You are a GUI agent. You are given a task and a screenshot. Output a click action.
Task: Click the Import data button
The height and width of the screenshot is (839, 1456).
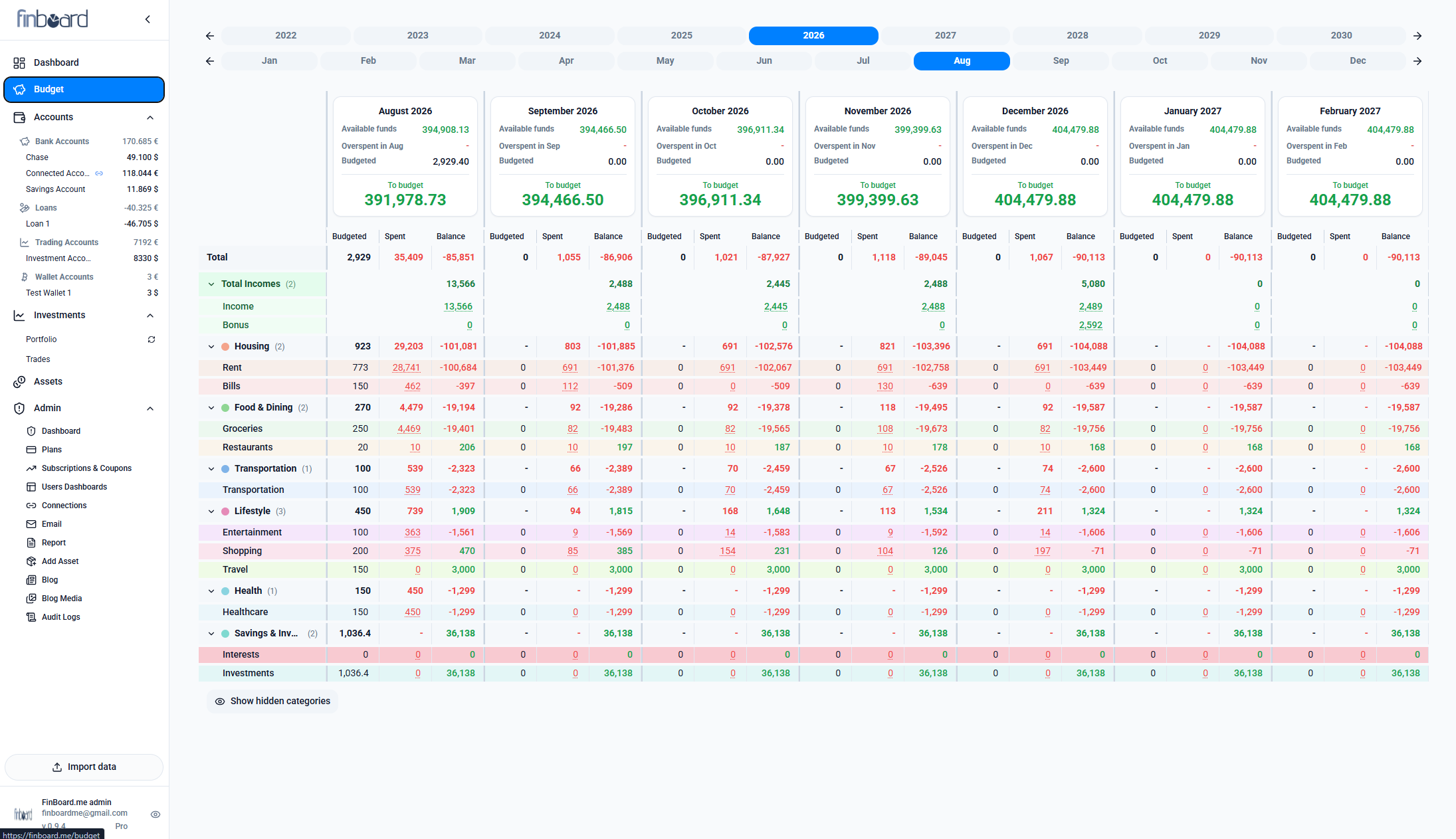pyautogui.click(x=84, y=767)
